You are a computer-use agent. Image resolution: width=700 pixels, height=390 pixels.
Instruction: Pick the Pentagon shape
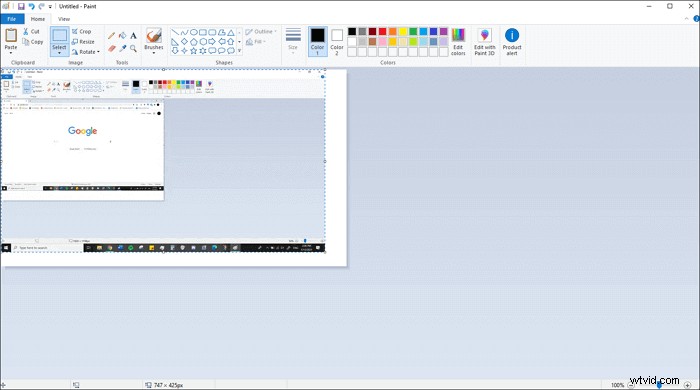[x=194, y=41]
